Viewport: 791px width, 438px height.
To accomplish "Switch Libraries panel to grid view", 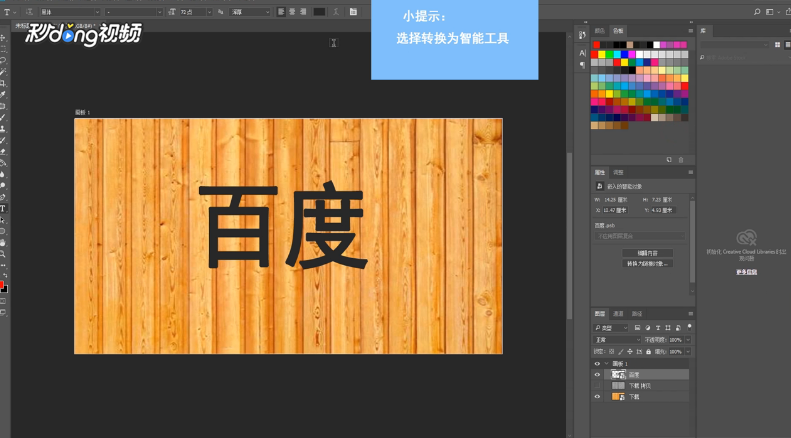I will [777, 45].
